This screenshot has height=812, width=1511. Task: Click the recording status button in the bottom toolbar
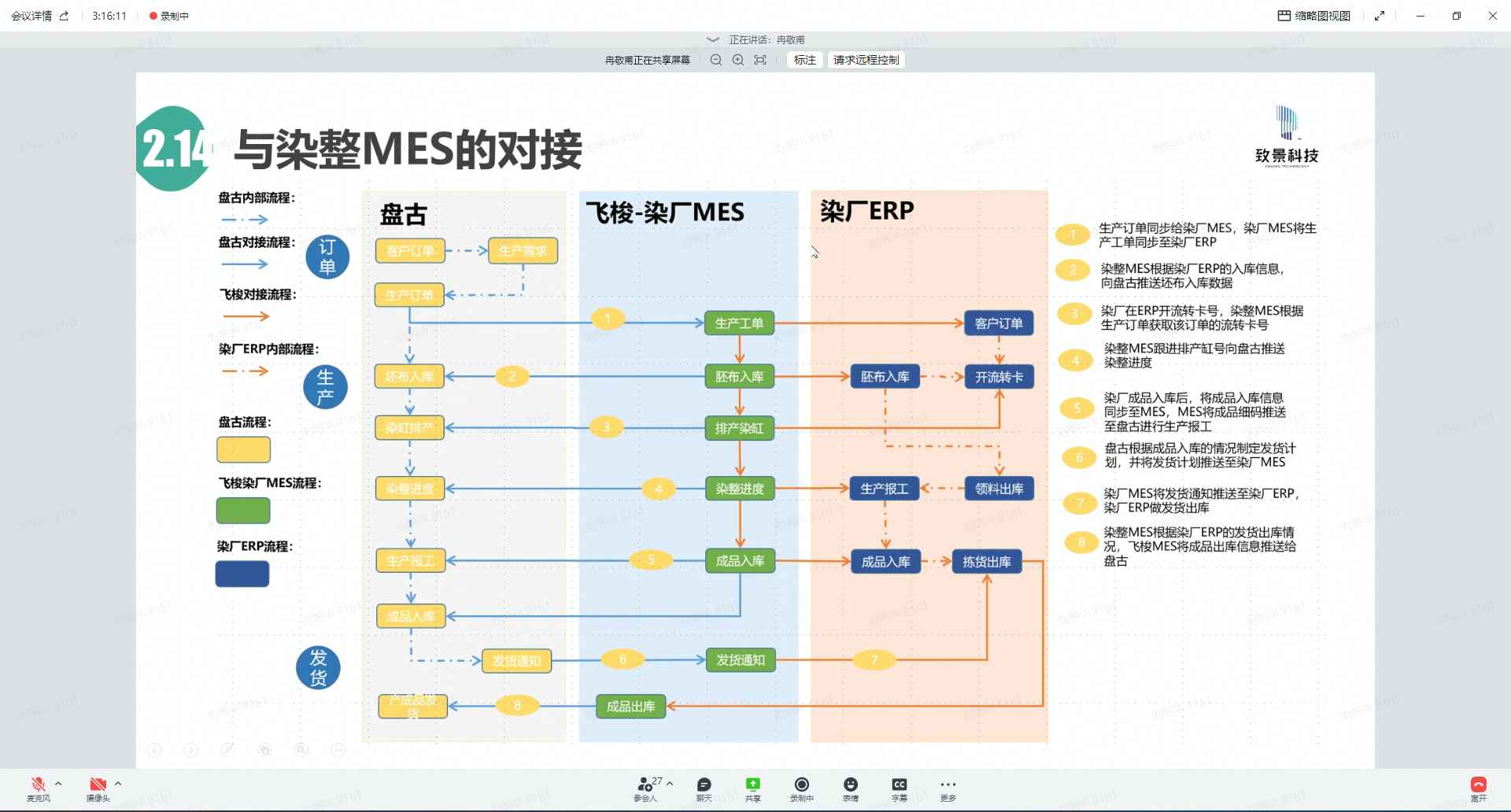tap(802, 788)
